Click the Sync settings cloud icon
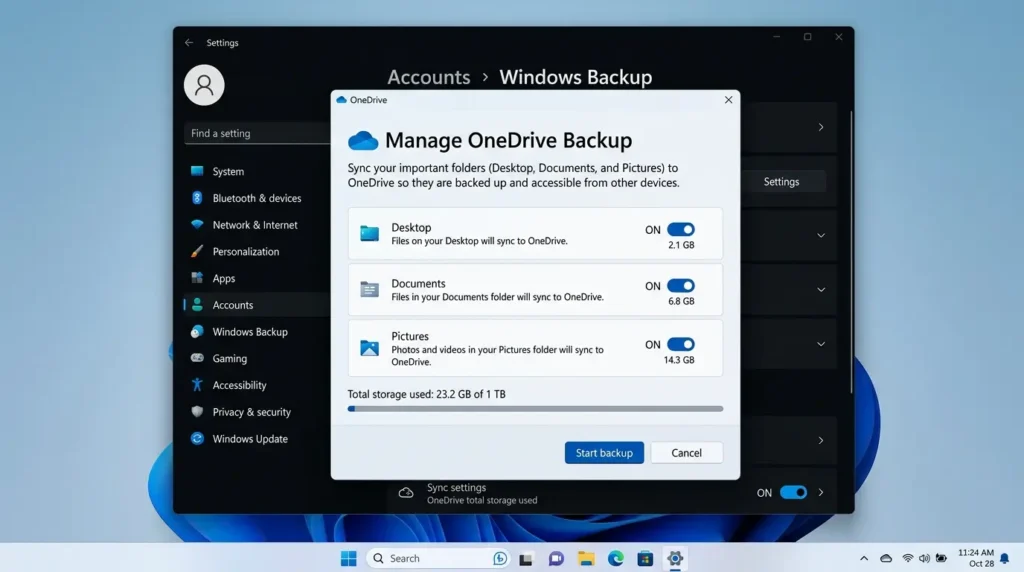The width and height of the screenshot is (1024, 572). pos(406,493)
